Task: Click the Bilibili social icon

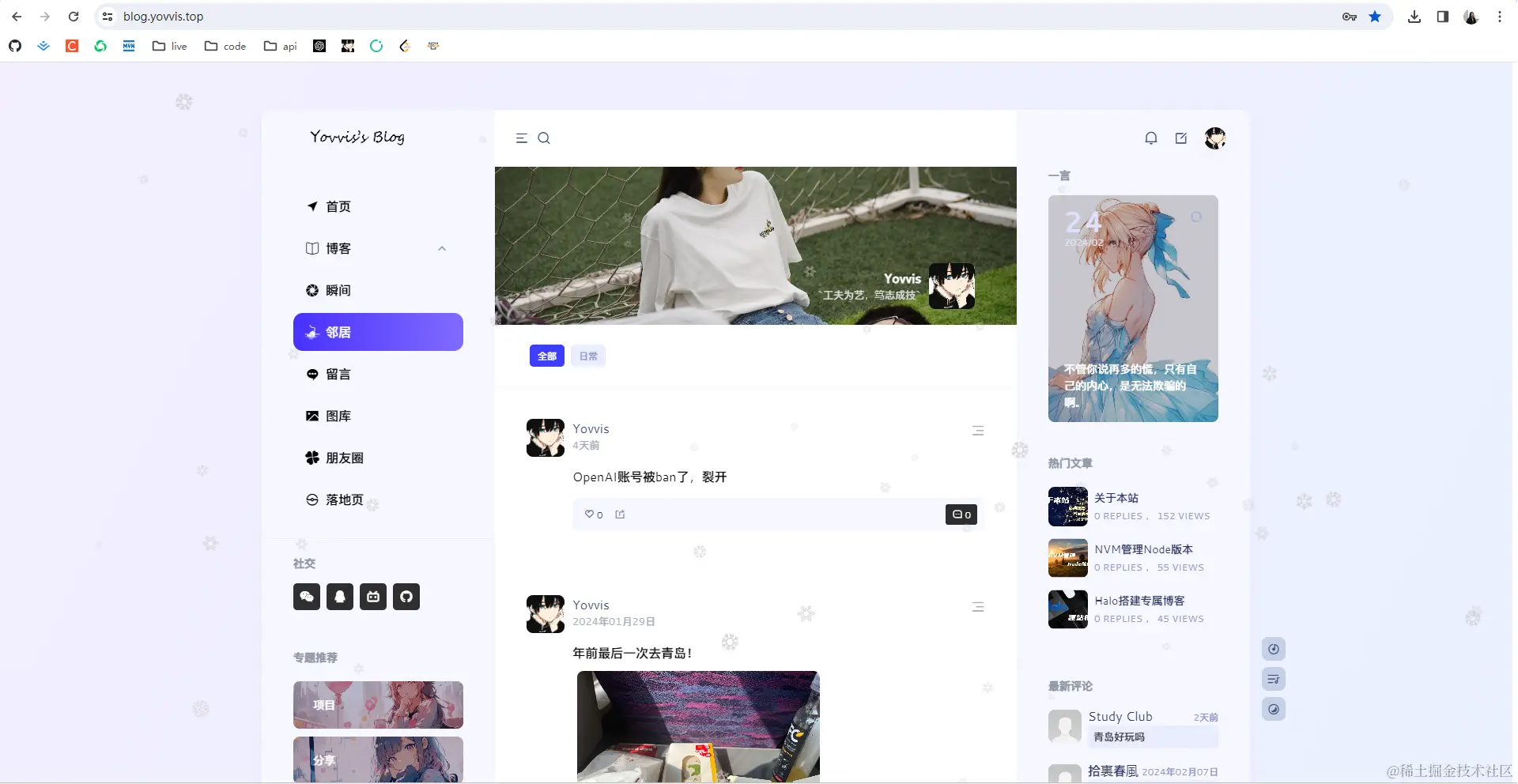Action: pos(373,597)
